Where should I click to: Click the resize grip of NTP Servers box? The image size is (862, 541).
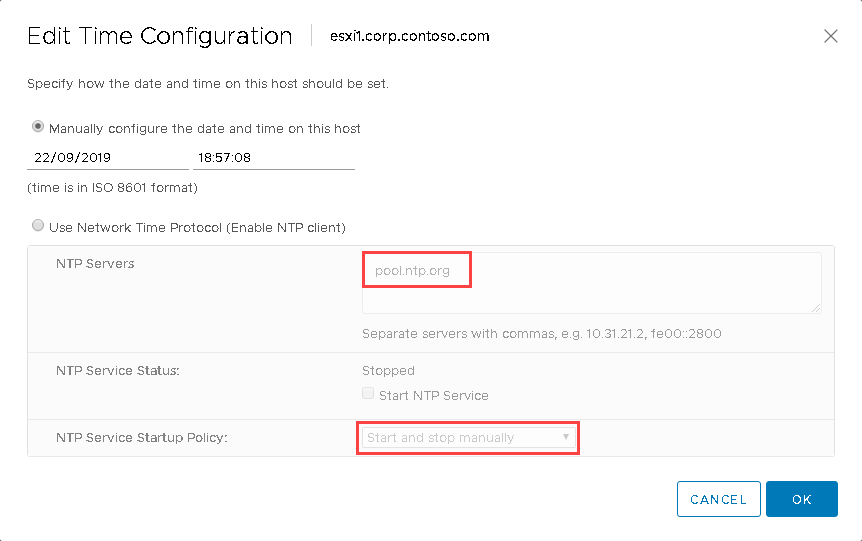tap(816, 308)
